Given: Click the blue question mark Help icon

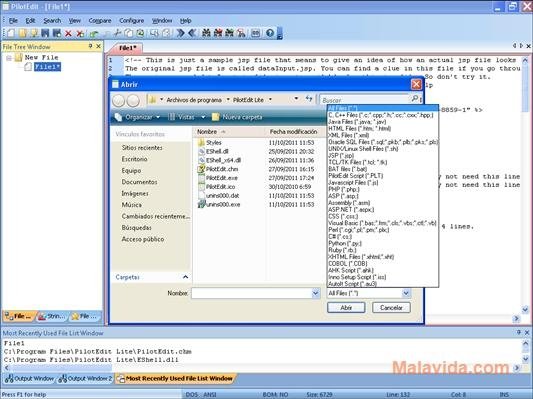Looking at the screenshot, I should tap(270, 33).
